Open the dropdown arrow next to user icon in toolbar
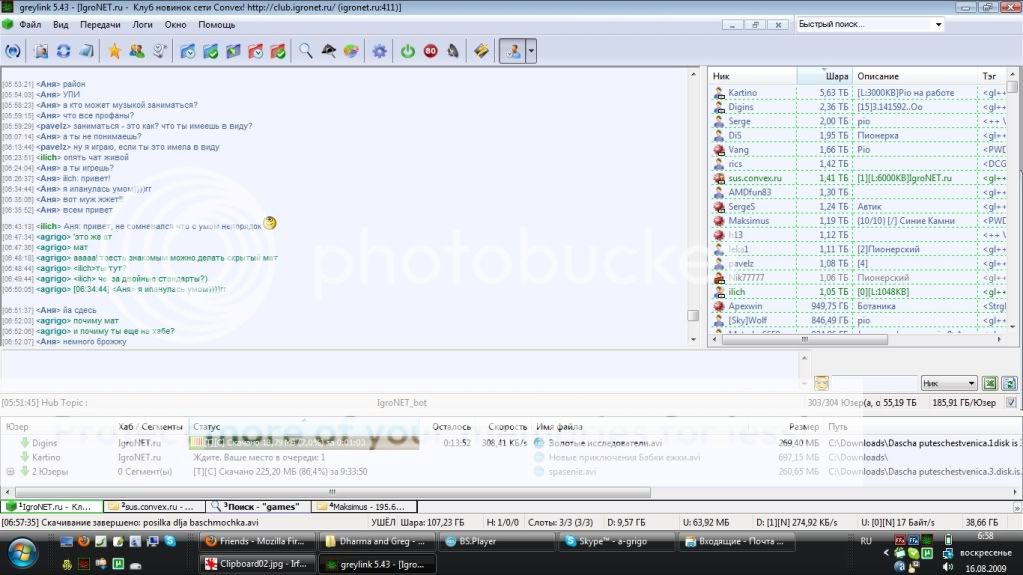 pyautogui.click(x=531, y=51)
